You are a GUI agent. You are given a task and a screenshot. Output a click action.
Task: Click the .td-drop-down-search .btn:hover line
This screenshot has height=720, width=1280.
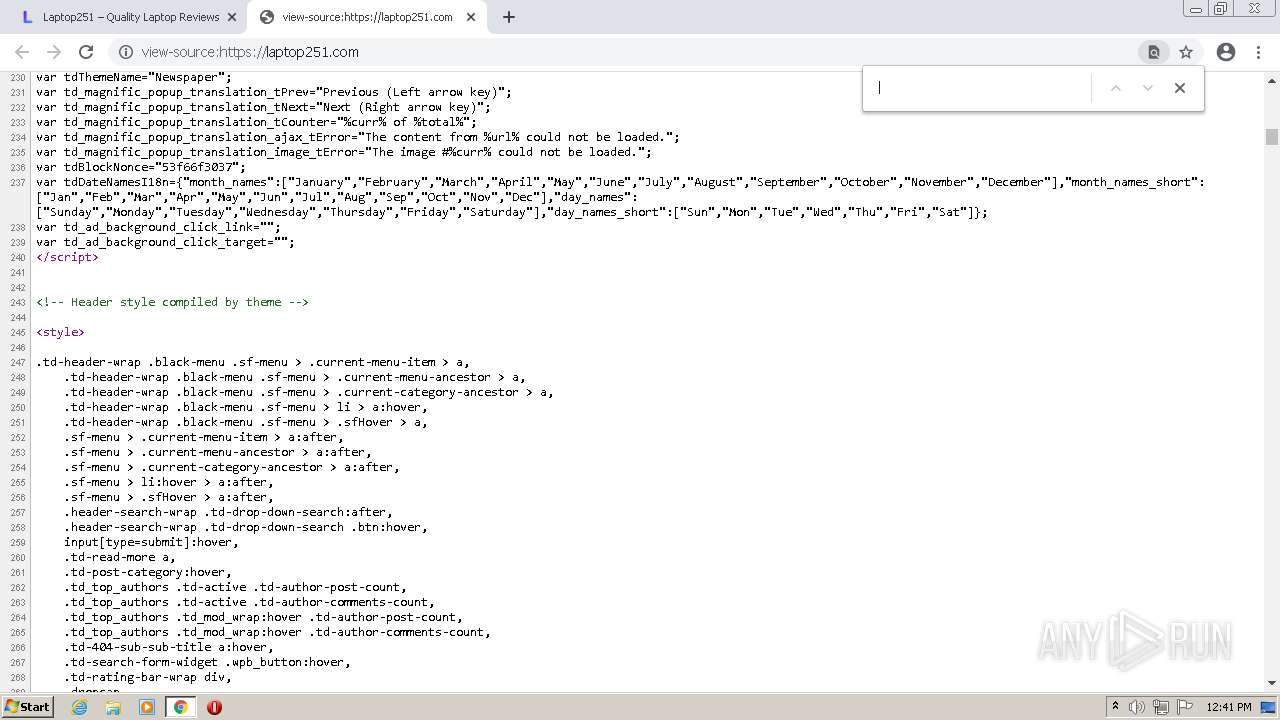(x=246, y=527)
